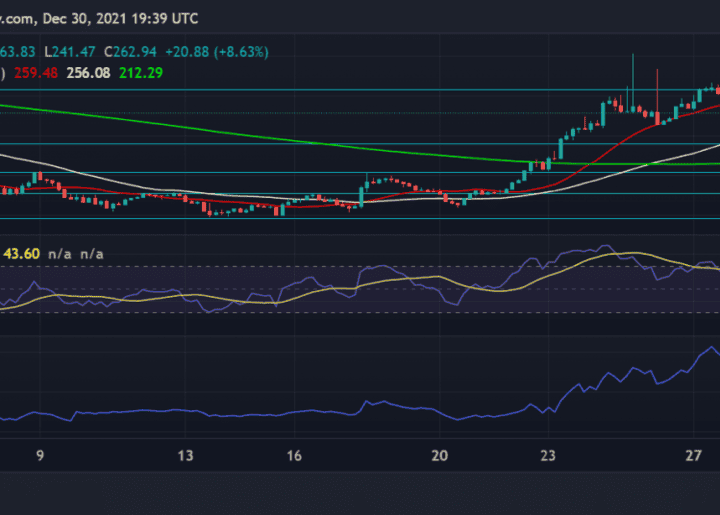The height and width of the screenshot is (515, 720).
Task: Click the date label 9 on time axis
Action: [39, 456]
